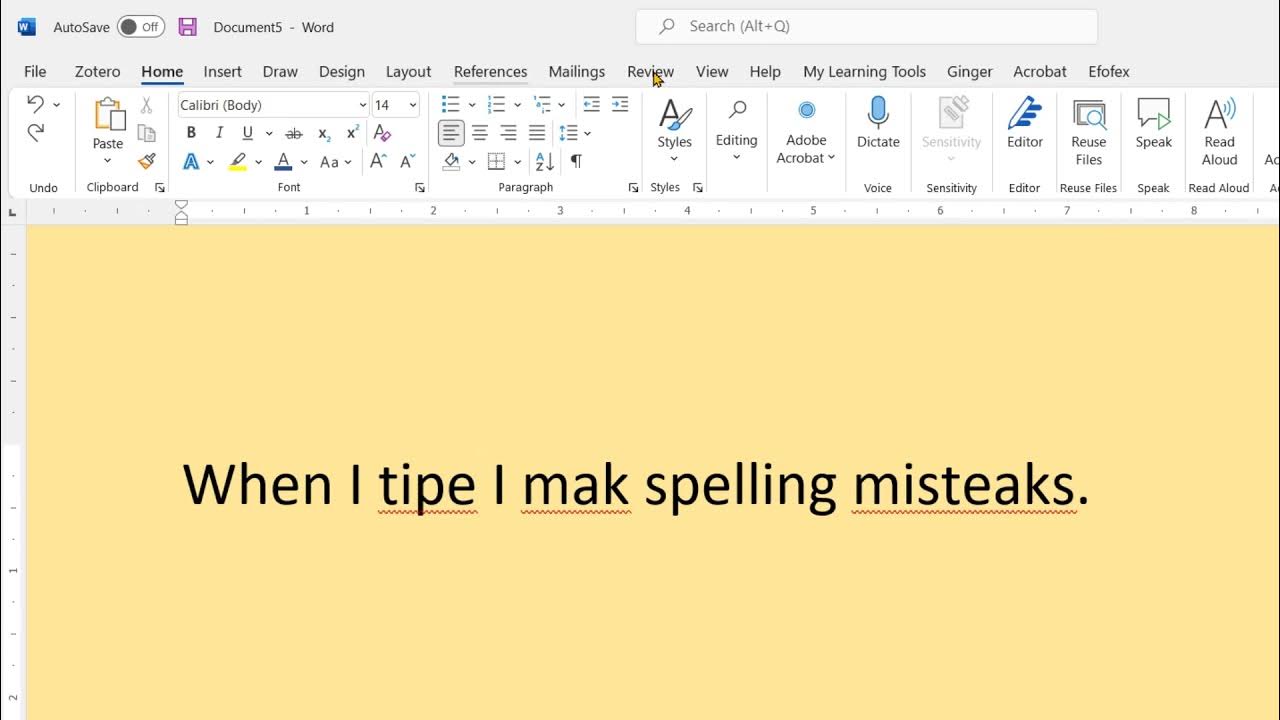Increase font size with Grow Font

pos(378,161)
